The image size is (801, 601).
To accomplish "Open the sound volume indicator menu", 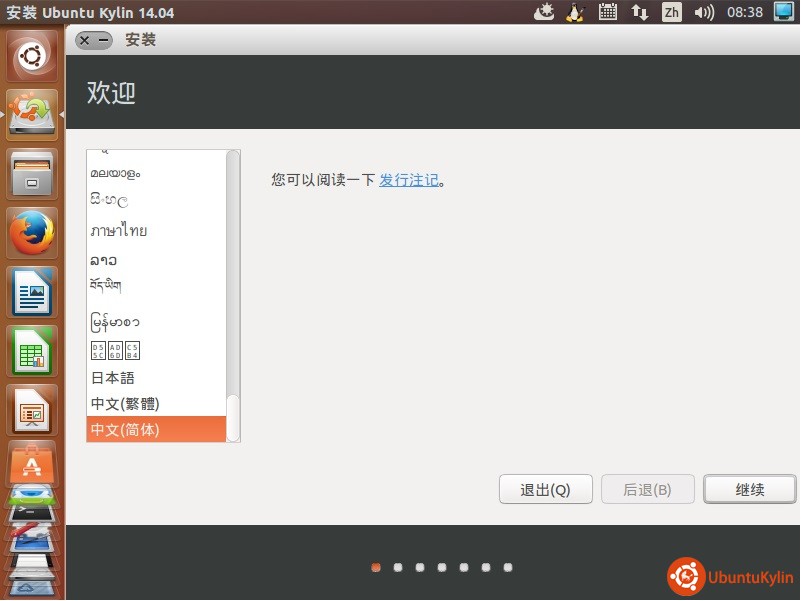I will [x=704, y=12].
